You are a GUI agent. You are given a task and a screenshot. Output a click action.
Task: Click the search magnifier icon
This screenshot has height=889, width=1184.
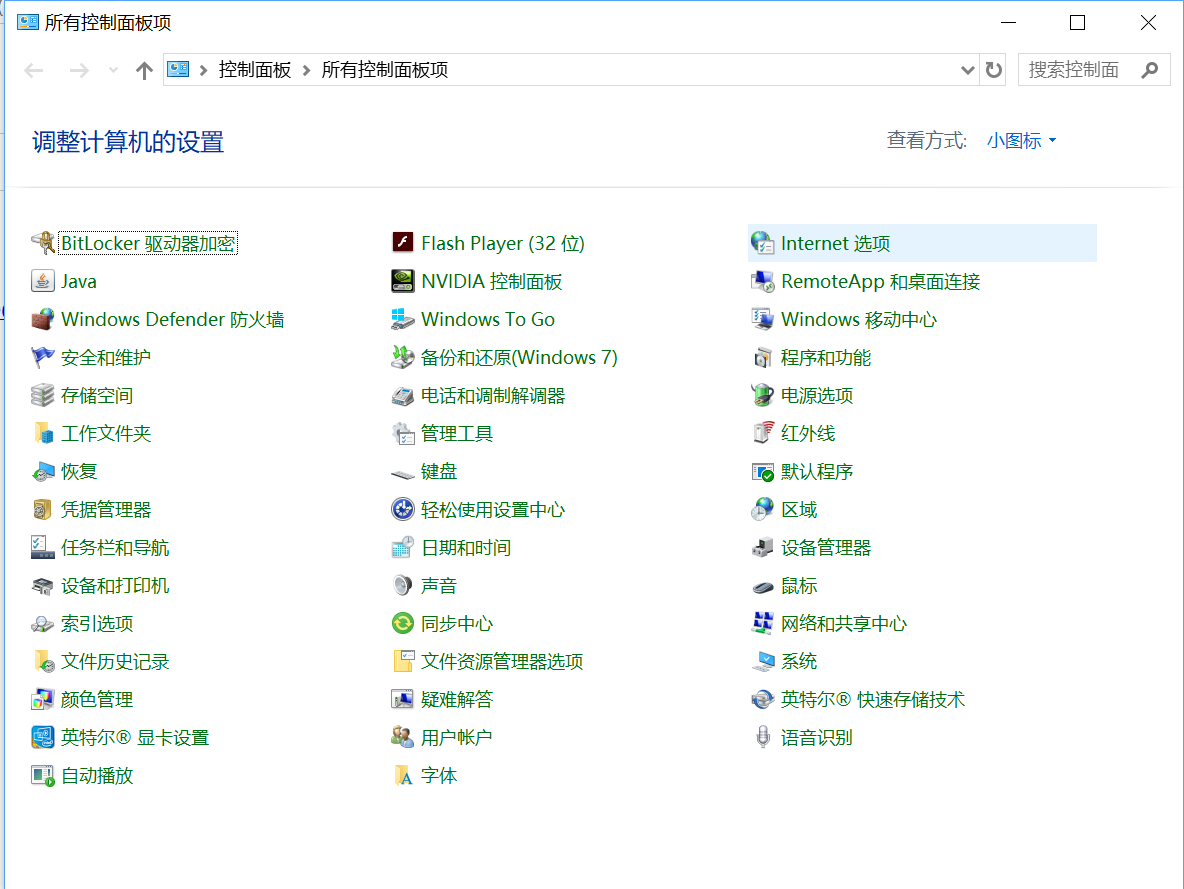tap(1149, 70)
